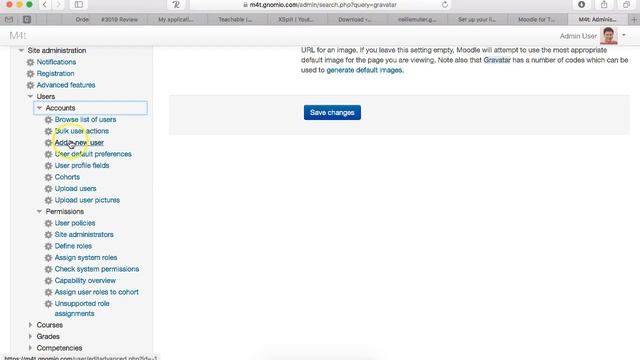Viewport: 640px width, 360px height.
Task: Open Bulk user actions
Action: 82,131
